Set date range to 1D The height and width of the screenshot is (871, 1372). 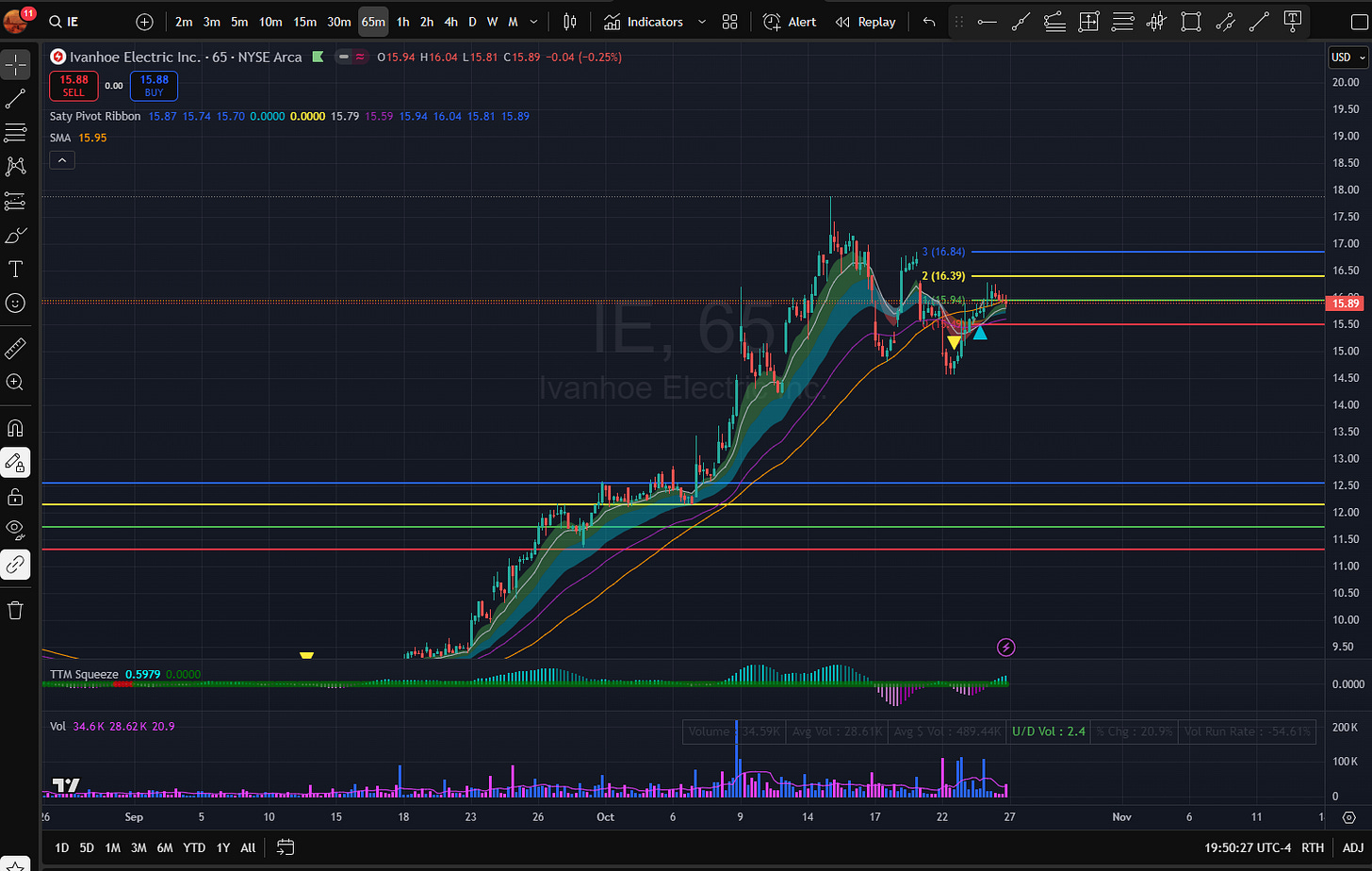pyautogui.click(x=61, y=847)
